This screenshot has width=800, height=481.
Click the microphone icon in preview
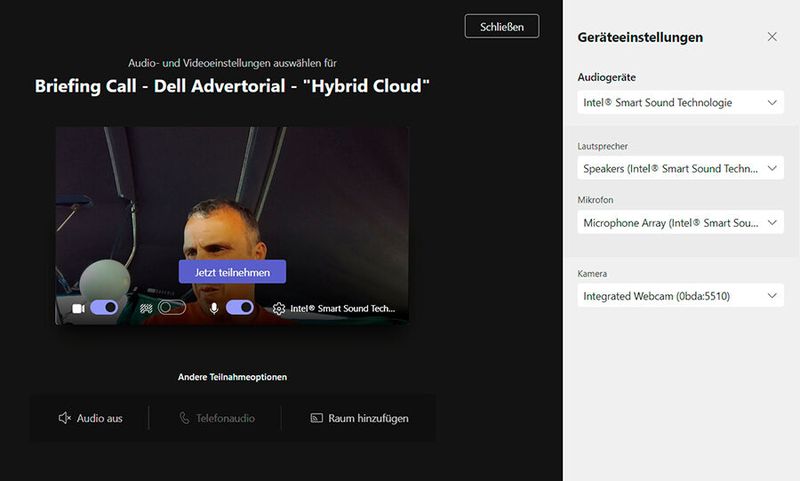214,308
